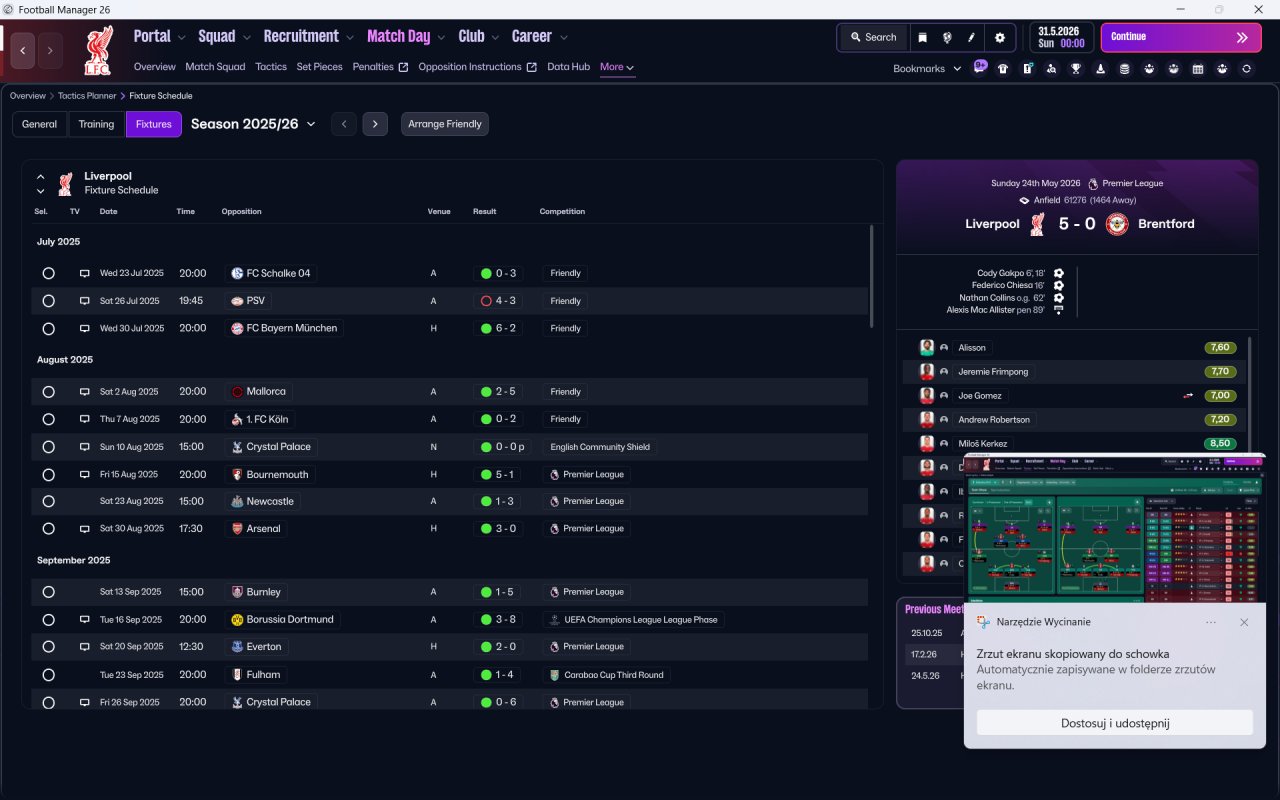Open the shirt icon bookmark
The image size is (1280, 800).
point(1003,69)
